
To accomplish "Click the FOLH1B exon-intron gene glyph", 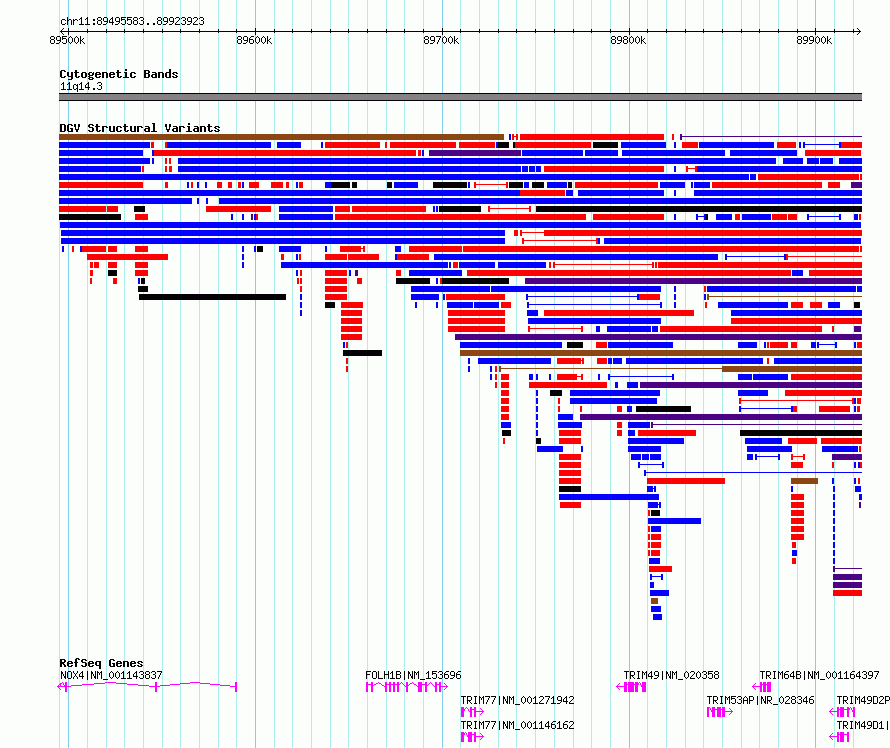I will 406,687.
